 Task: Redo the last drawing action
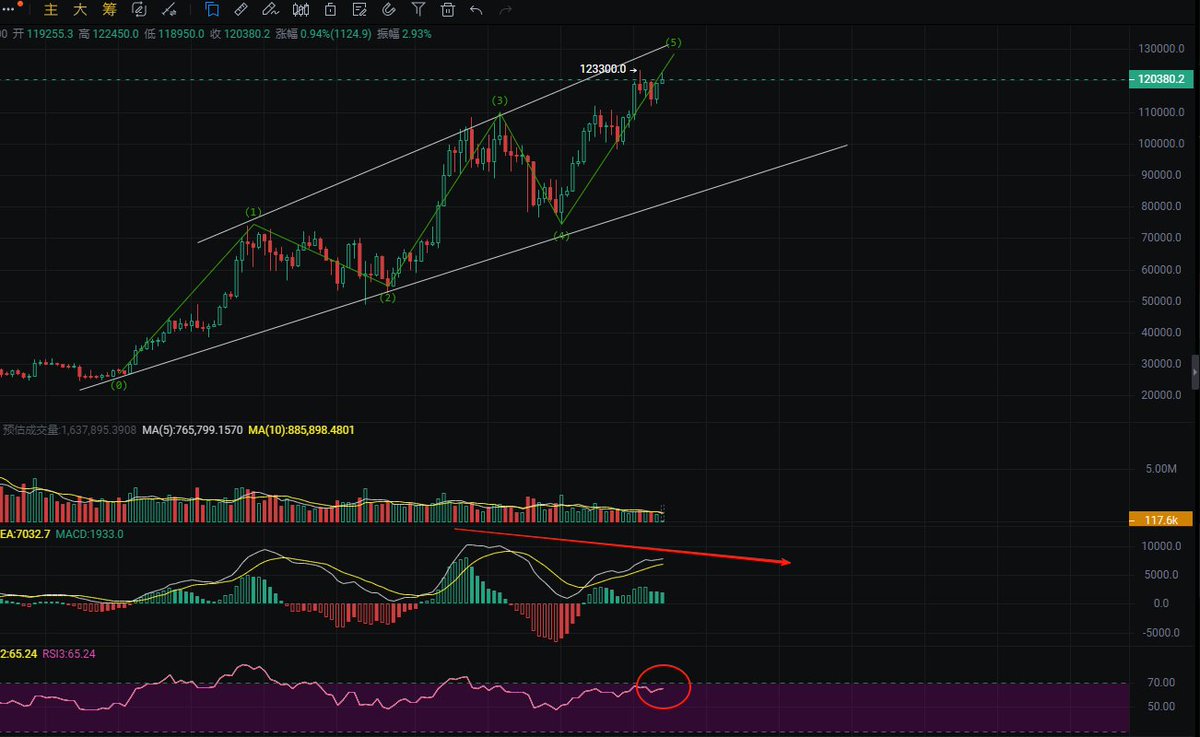tap(506, 10)
